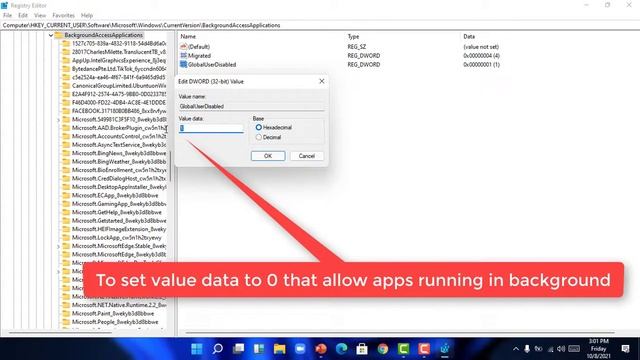Click BackgroundAccessApplications folder icon

click(59, 35)
